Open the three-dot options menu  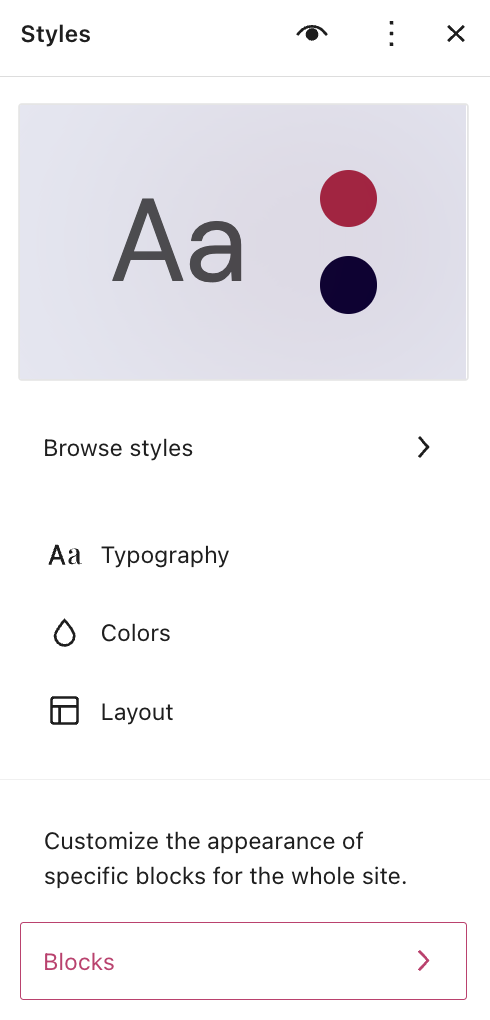coord(391,33)
